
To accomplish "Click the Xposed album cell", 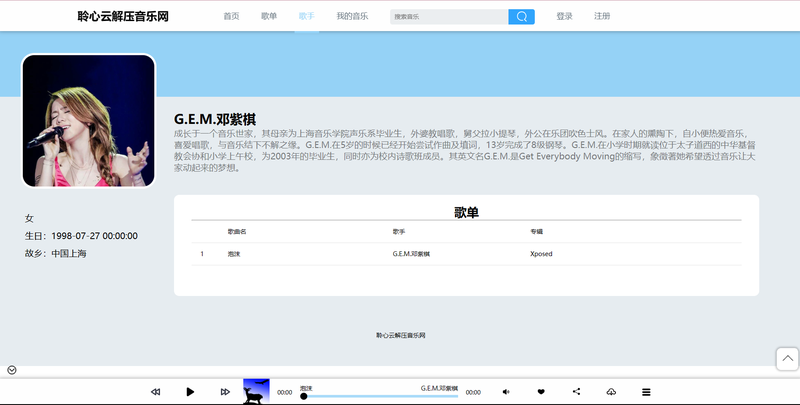I will (541, 254).
